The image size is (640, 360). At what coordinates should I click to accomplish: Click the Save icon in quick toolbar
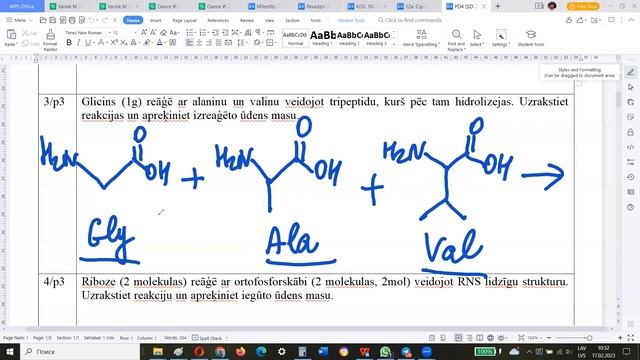coord(53,20)
